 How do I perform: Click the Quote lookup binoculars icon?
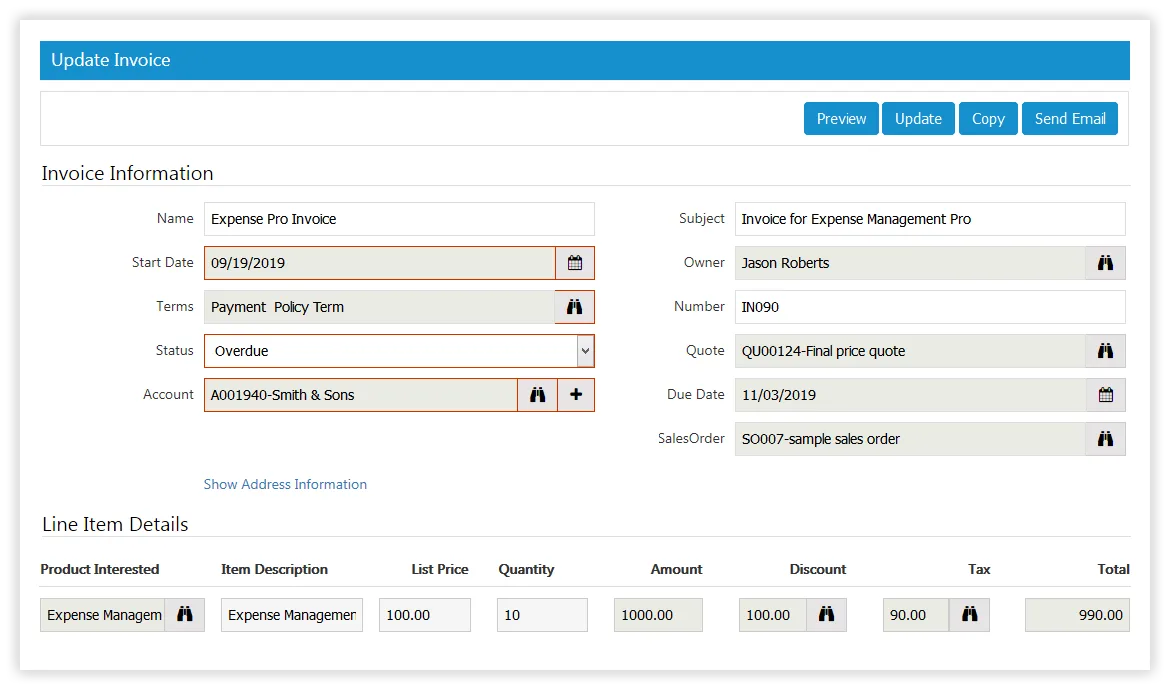[x=1105, y=351]
